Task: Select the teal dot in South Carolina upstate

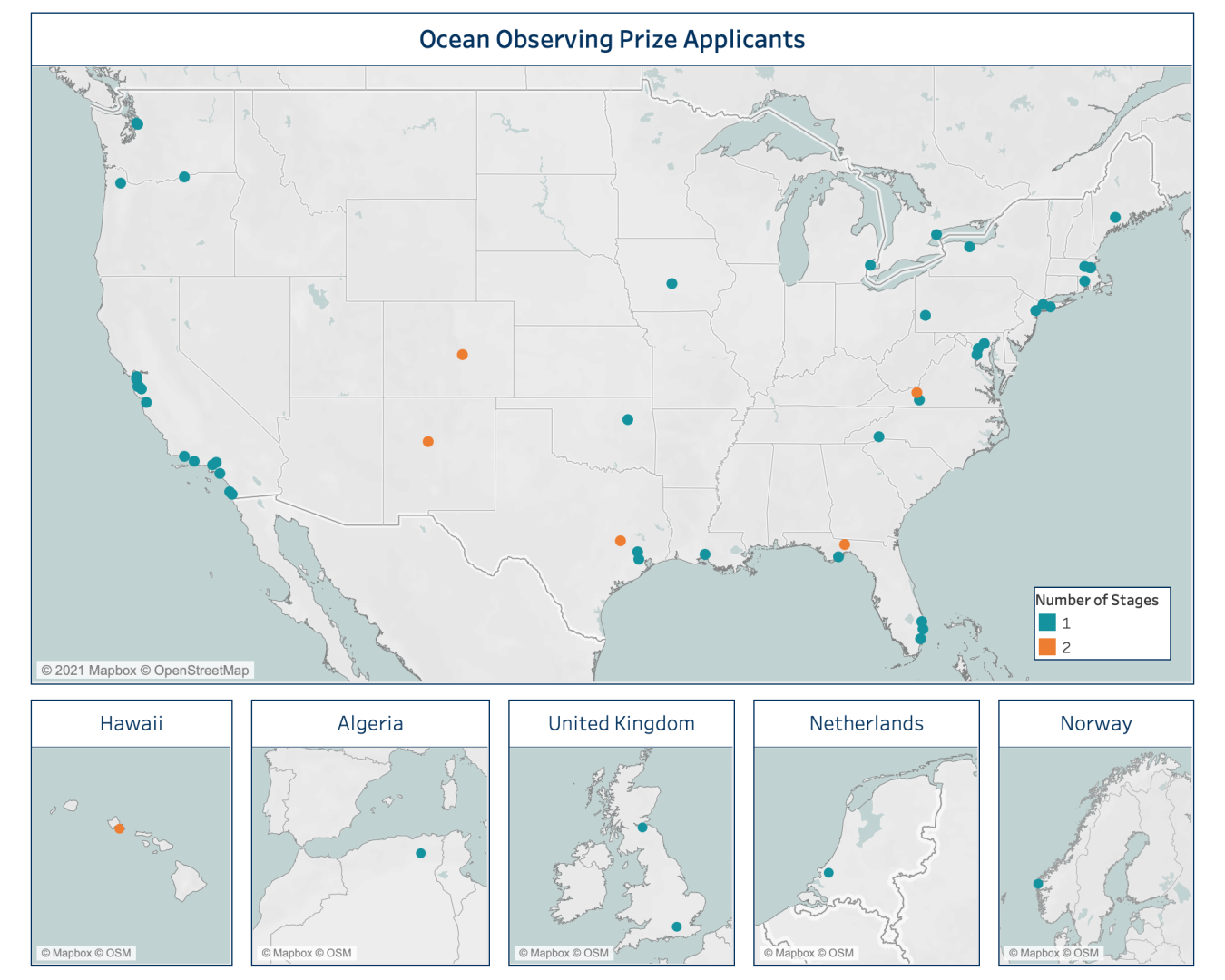Action: [x=879, y=437]
